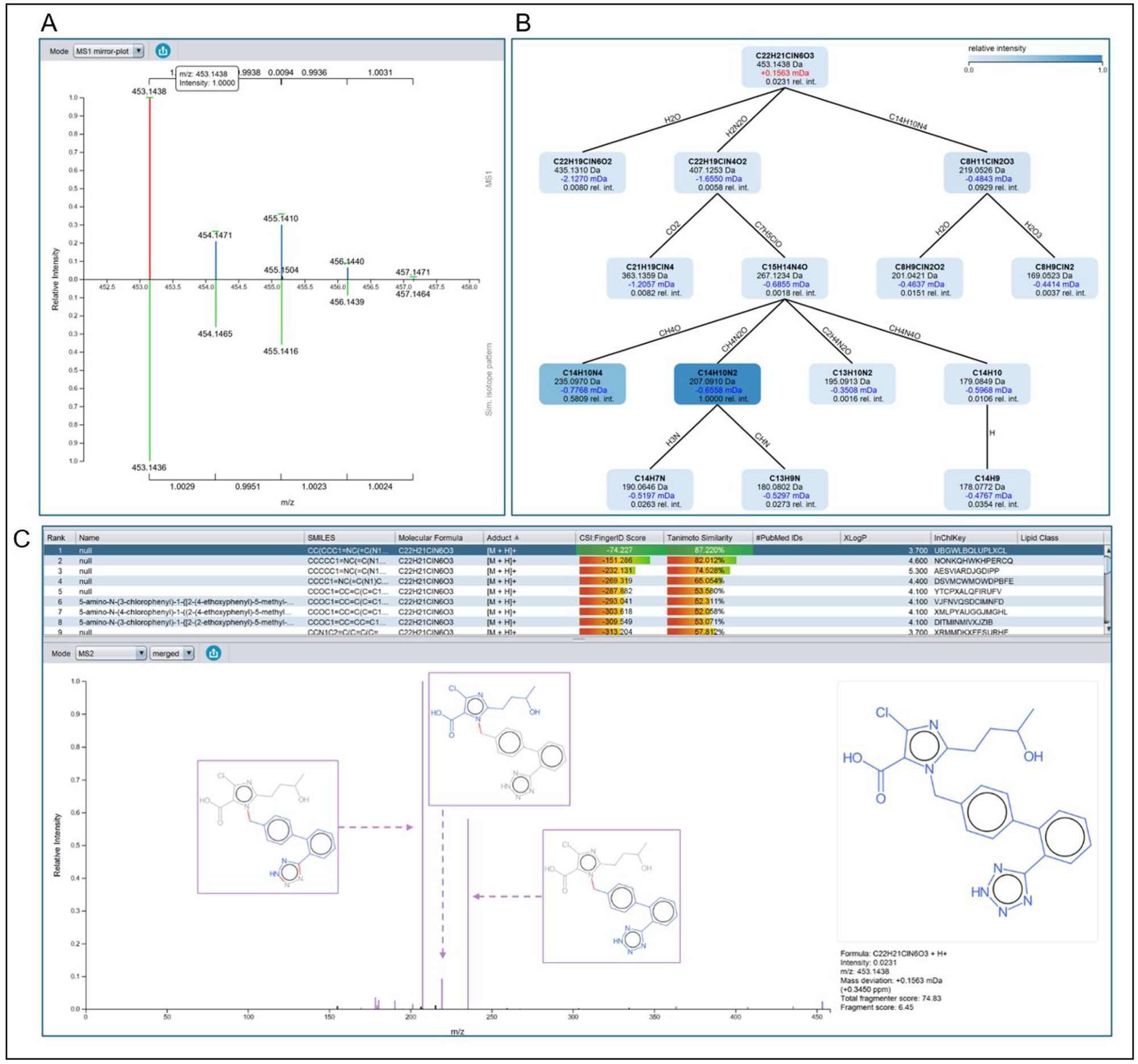Click the Adduct column sort arrow
1138x1064 pixels.
pyautogui.click(x=517, y=538)
